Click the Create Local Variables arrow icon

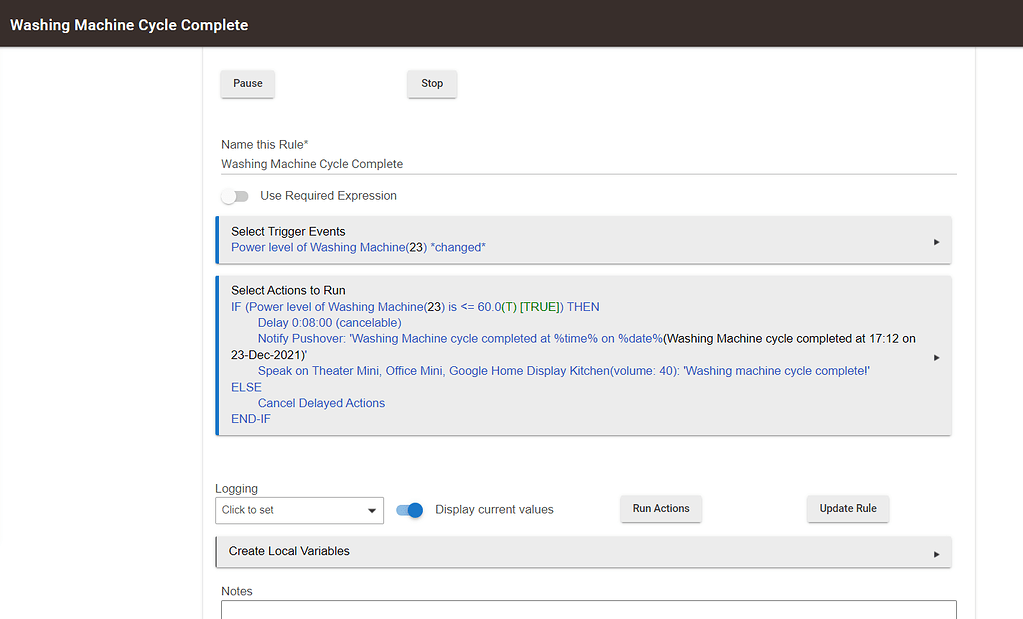click(x=936, y=554)
